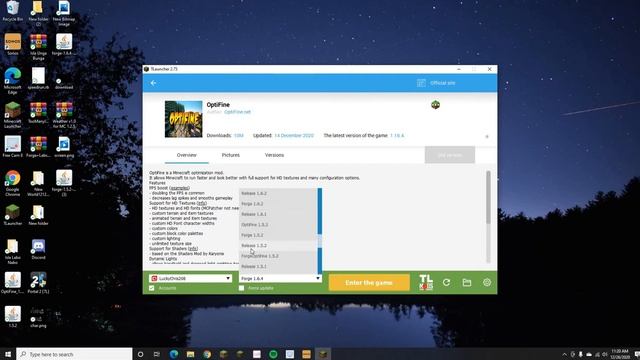This screenshot has height=360, width=640.
Task: Choose Release 1.6.2 from version list
Action: coord(278,193)
